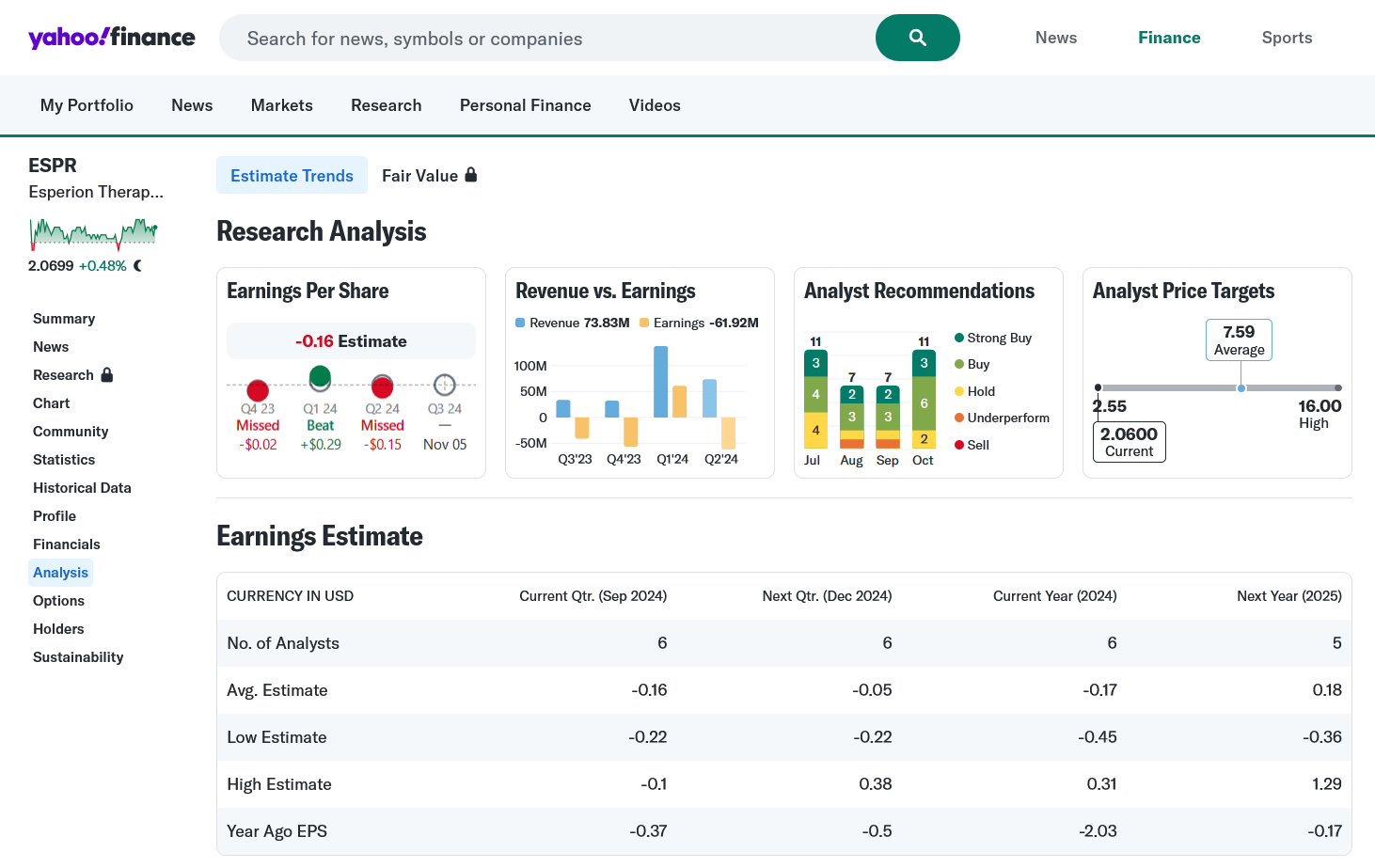Click the Analyst Recommendations card title
This screenshot has width=1375, height=868.
pos(919,291)
